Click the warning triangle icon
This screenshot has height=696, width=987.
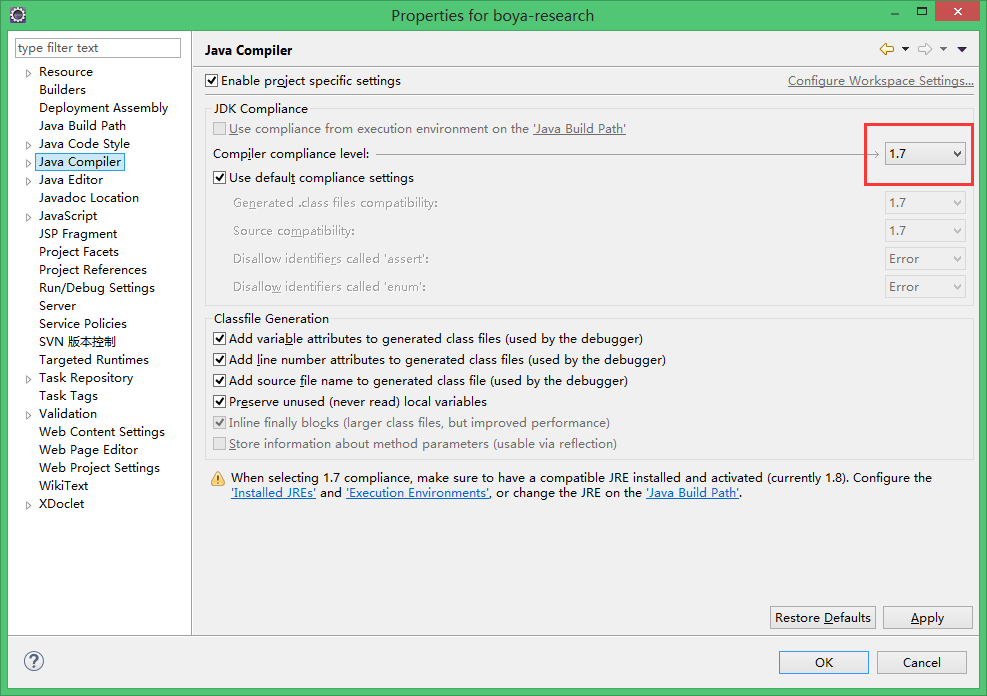click(218, 479)
